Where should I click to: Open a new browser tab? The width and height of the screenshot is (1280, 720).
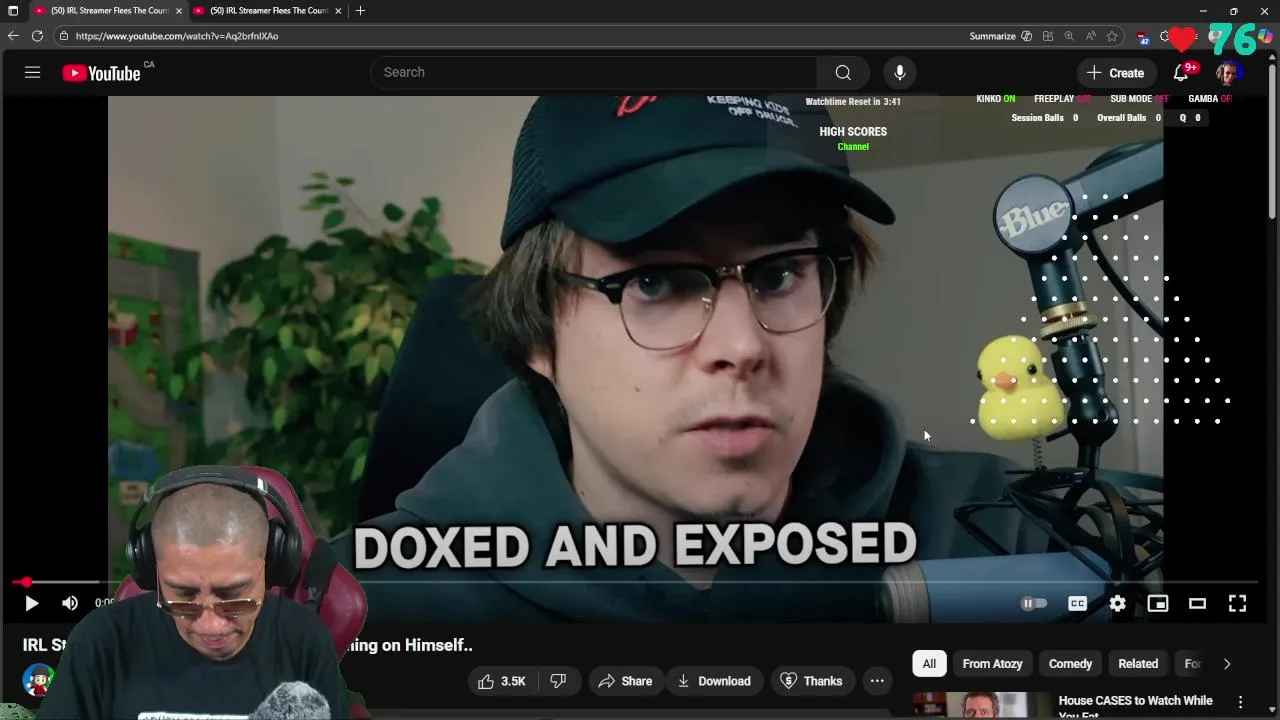pyautogui.click(x=360, y=10)
